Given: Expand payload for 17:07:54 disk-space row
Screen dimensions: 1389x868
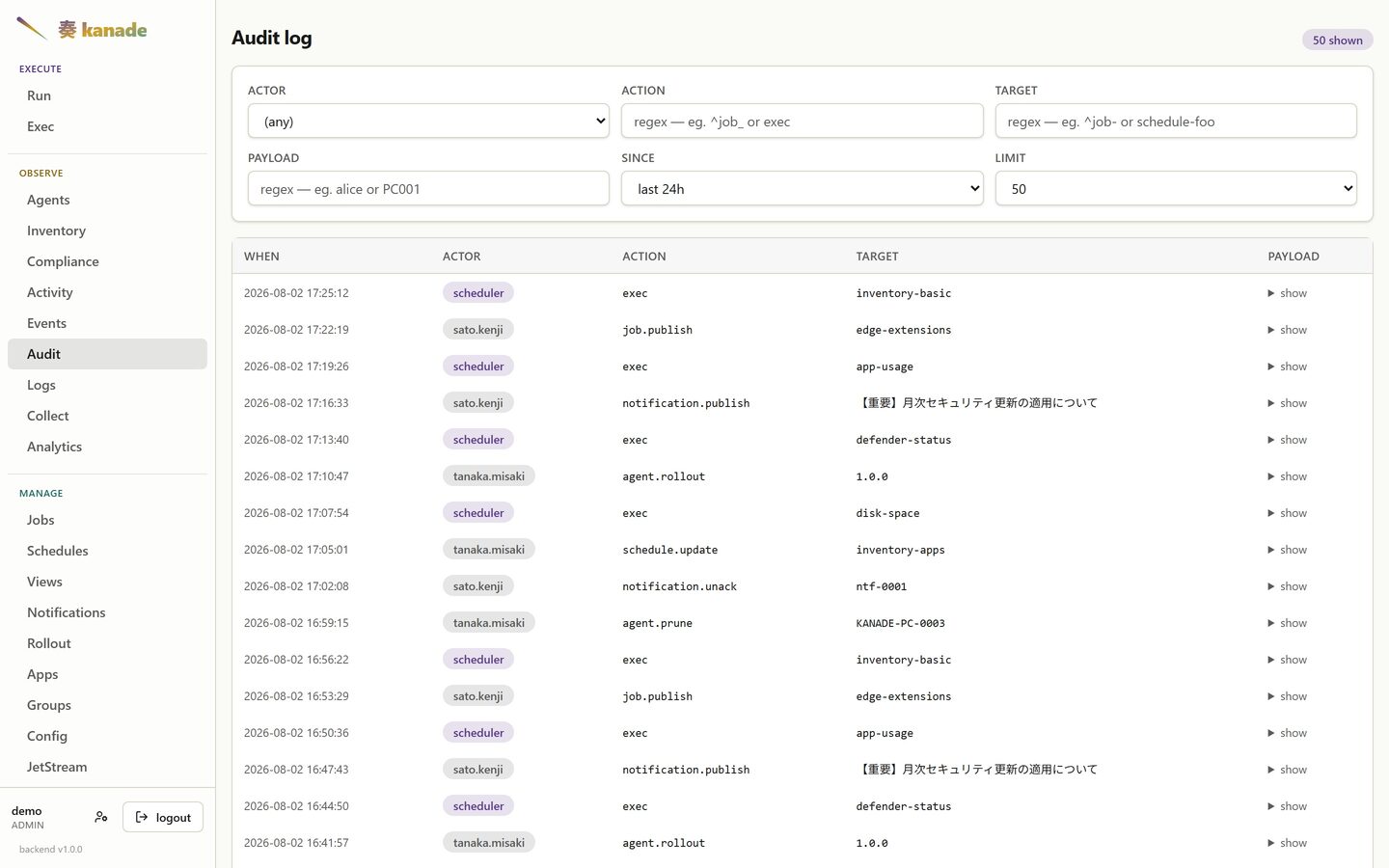Looking at the screenshot, I should (x=1288, y=513).
